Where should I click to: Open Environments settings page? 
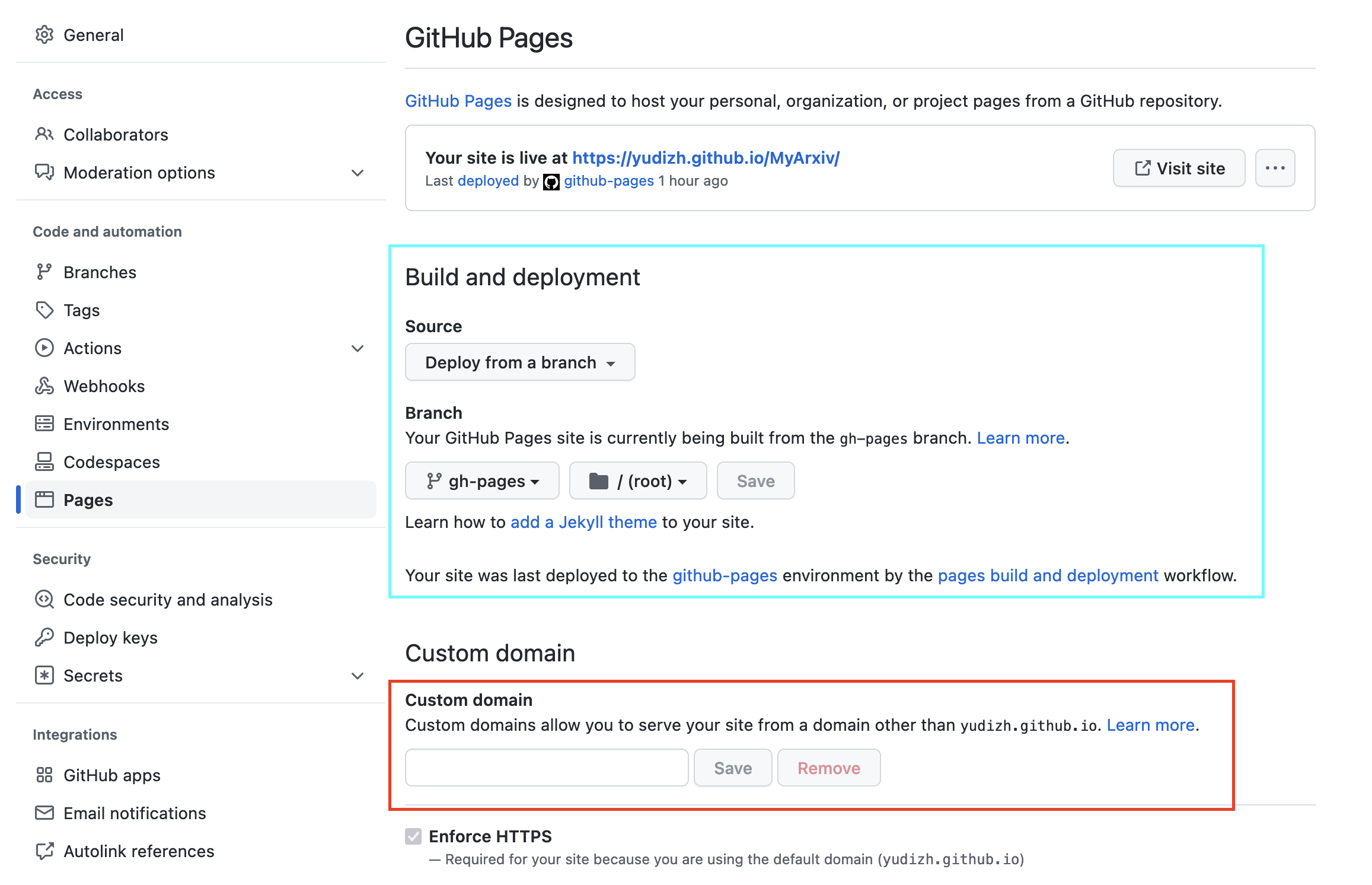point(116,424)
